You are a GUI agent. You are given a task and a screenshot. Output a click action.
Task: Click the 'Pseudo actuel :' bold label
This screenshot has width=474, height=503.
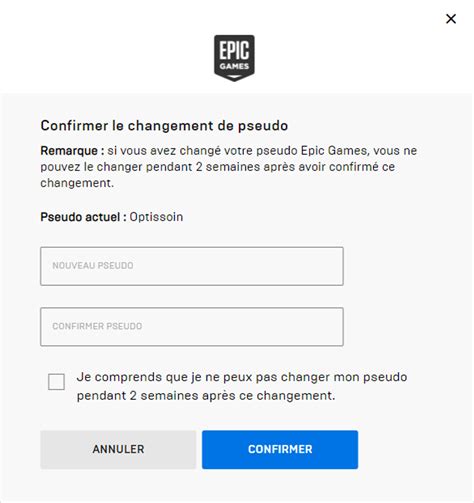pos(83,217)
